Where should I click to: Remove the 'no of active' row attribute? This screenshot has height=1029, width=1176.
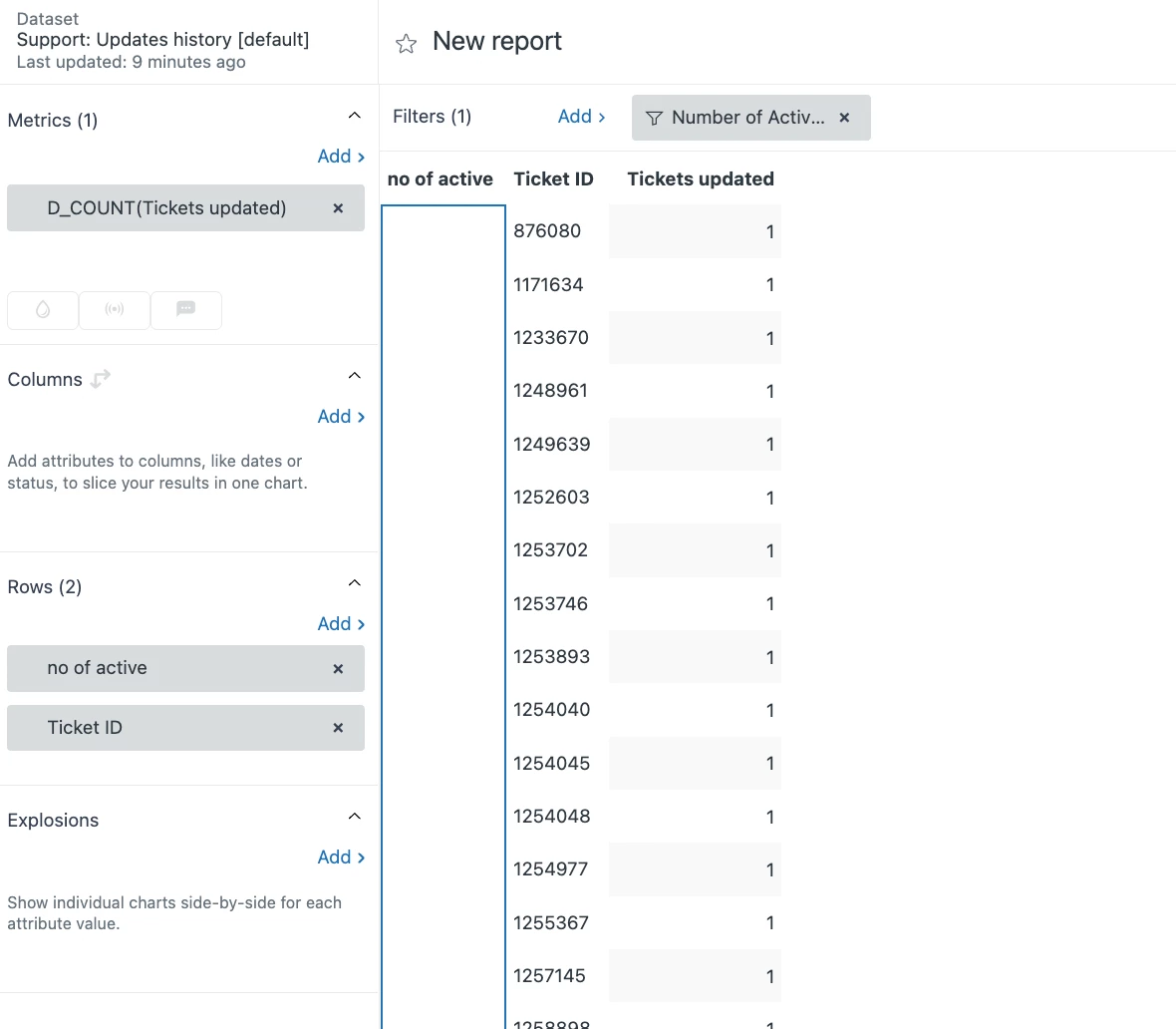[338, 669]
